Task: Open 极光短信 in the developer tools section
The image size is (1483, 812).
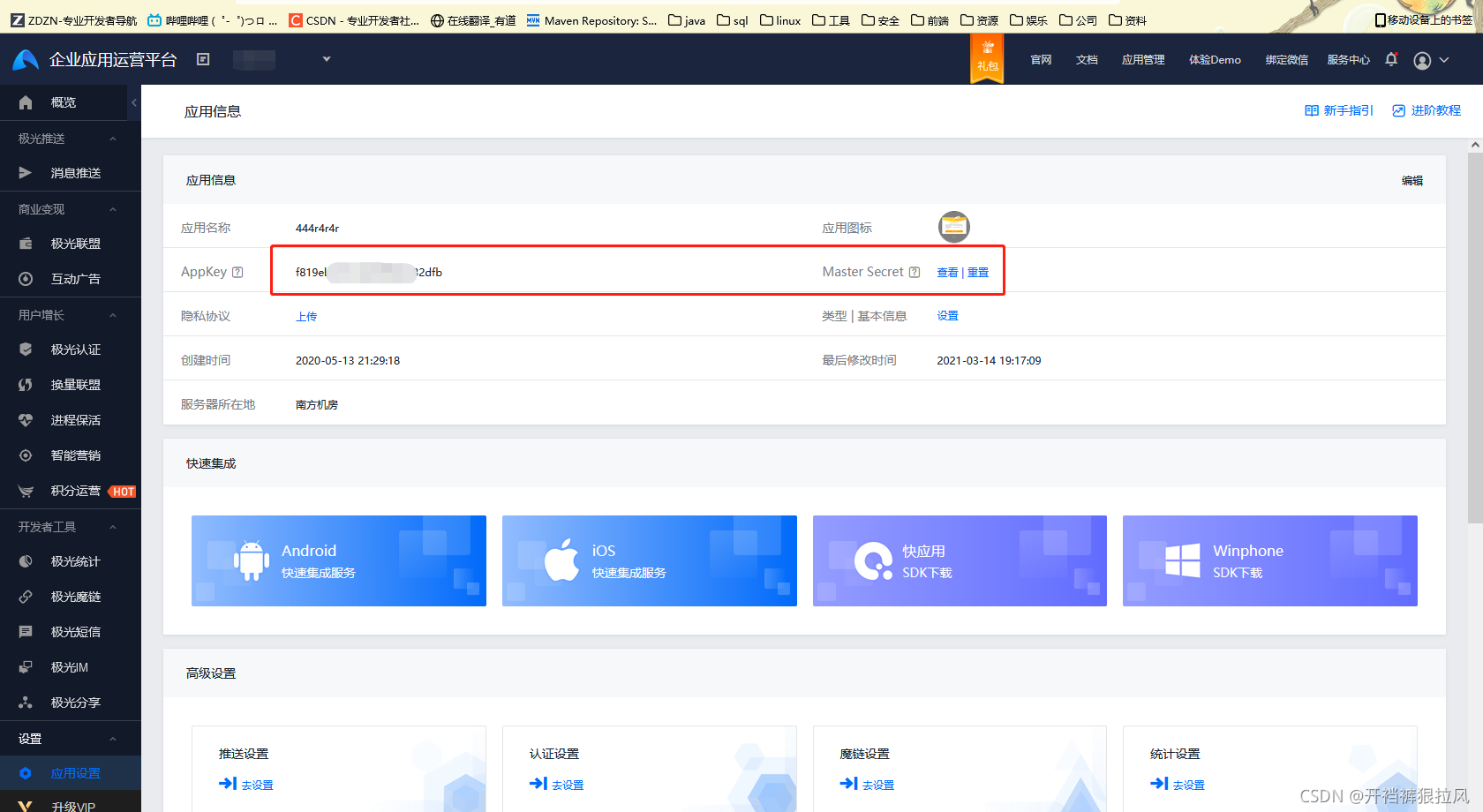Action: click(73, 631)
